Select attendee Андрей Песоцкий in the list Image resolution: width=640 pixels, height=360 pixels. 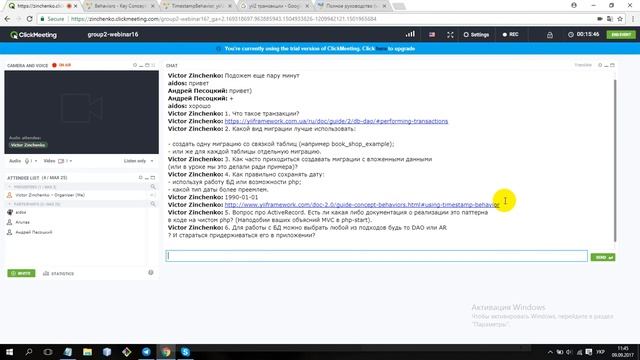(x=33, y=232)
